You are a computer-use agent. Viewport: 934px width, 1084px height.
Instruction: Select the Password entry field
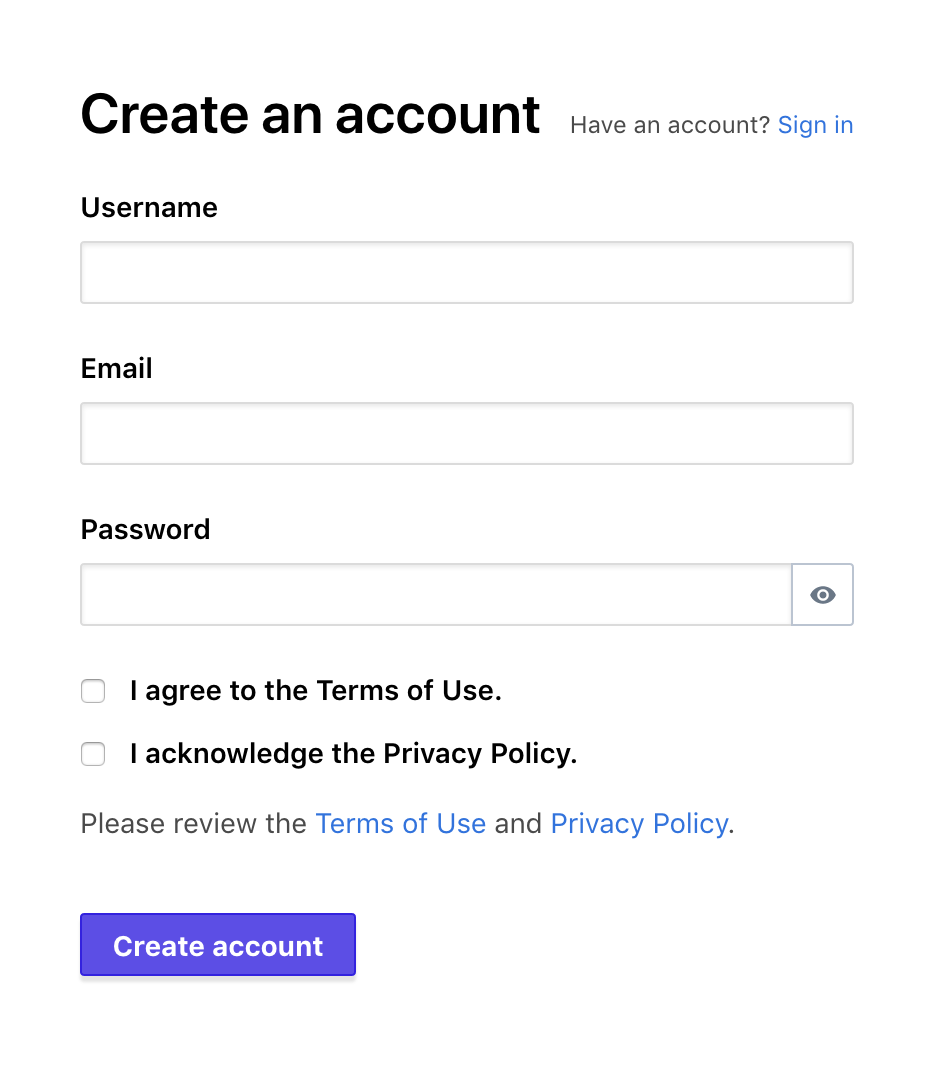point(436,595)
